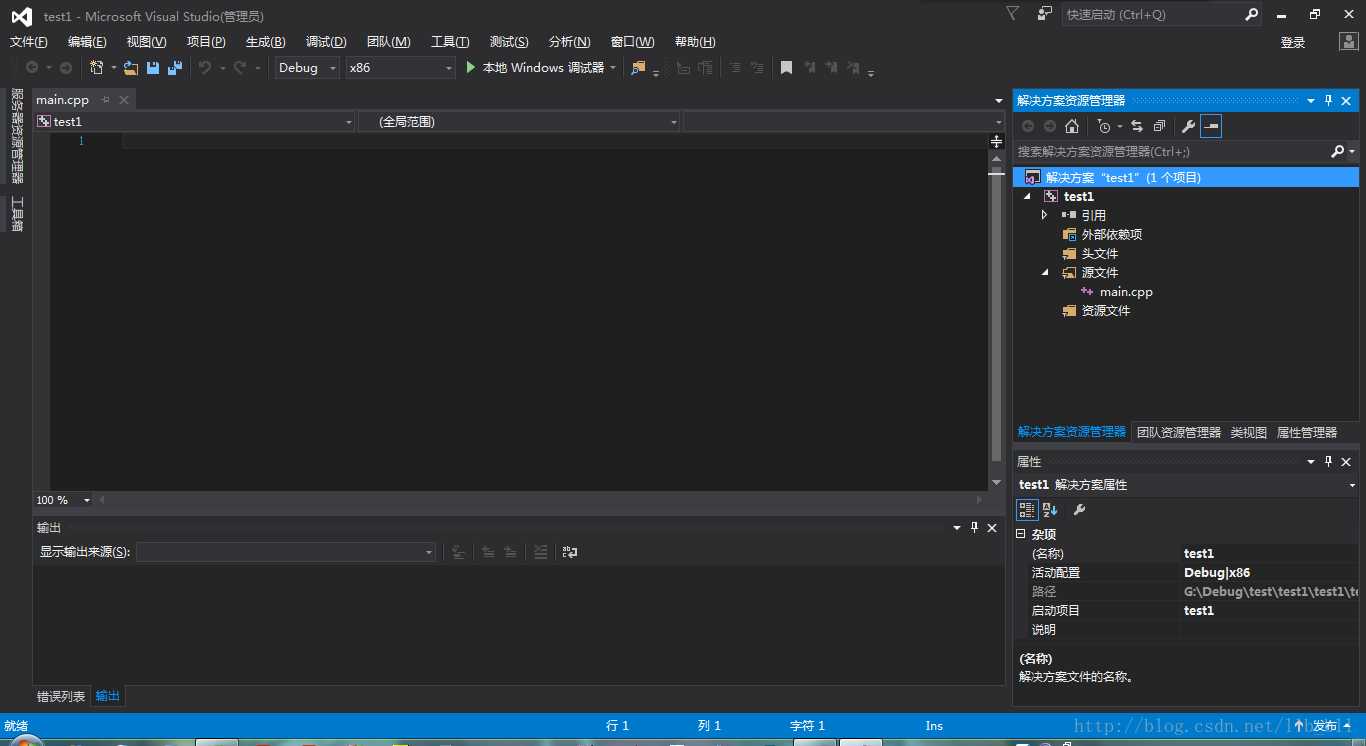Click the Undo arrow in the toolbar
Viewport: 1366px width, 746px height.
pyautogui.click(x=205, y=68)
